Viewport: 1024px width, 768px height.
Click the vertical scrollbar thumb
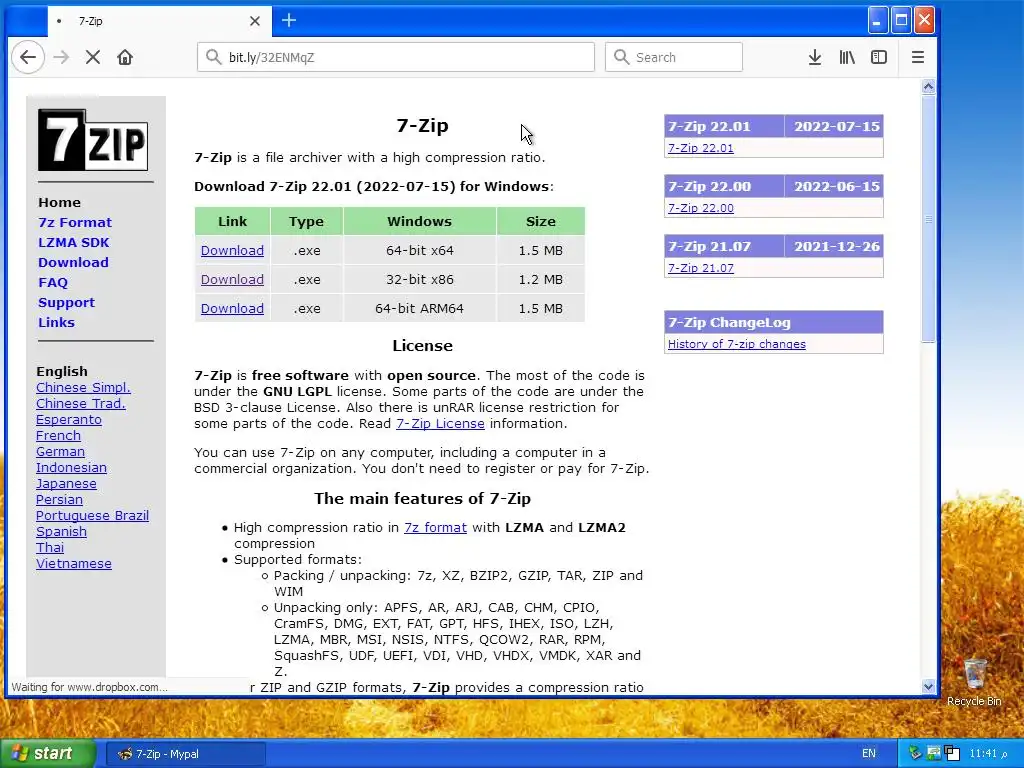[x=928, y=219]
